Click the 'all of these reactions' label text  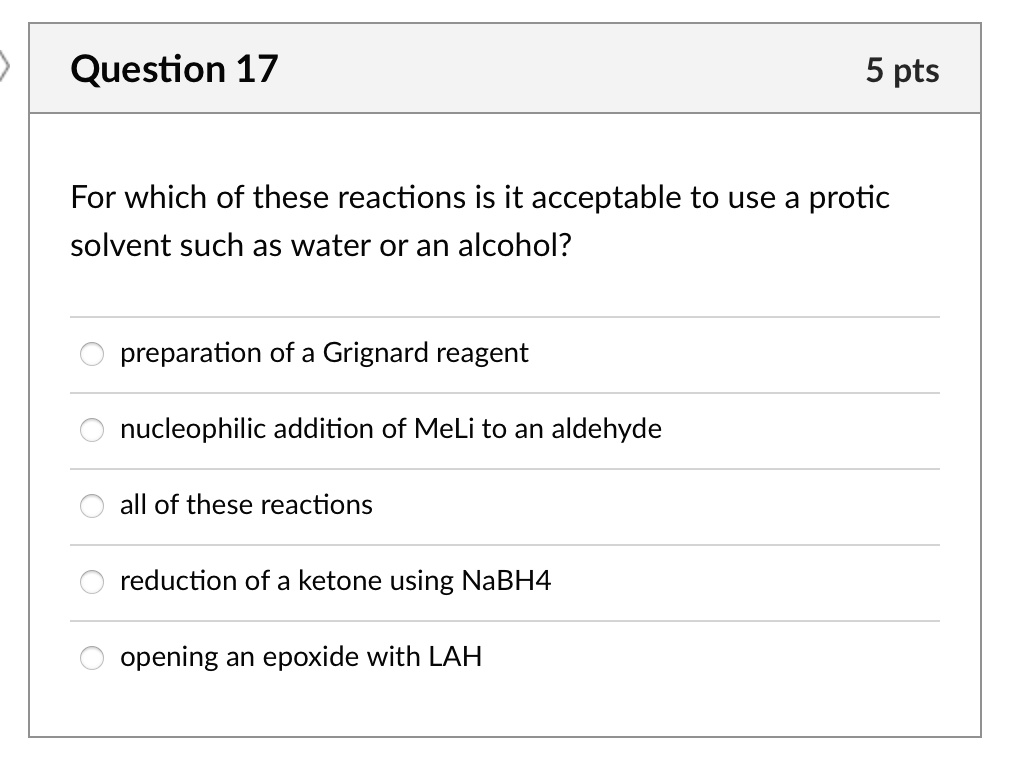click(245, 506)
